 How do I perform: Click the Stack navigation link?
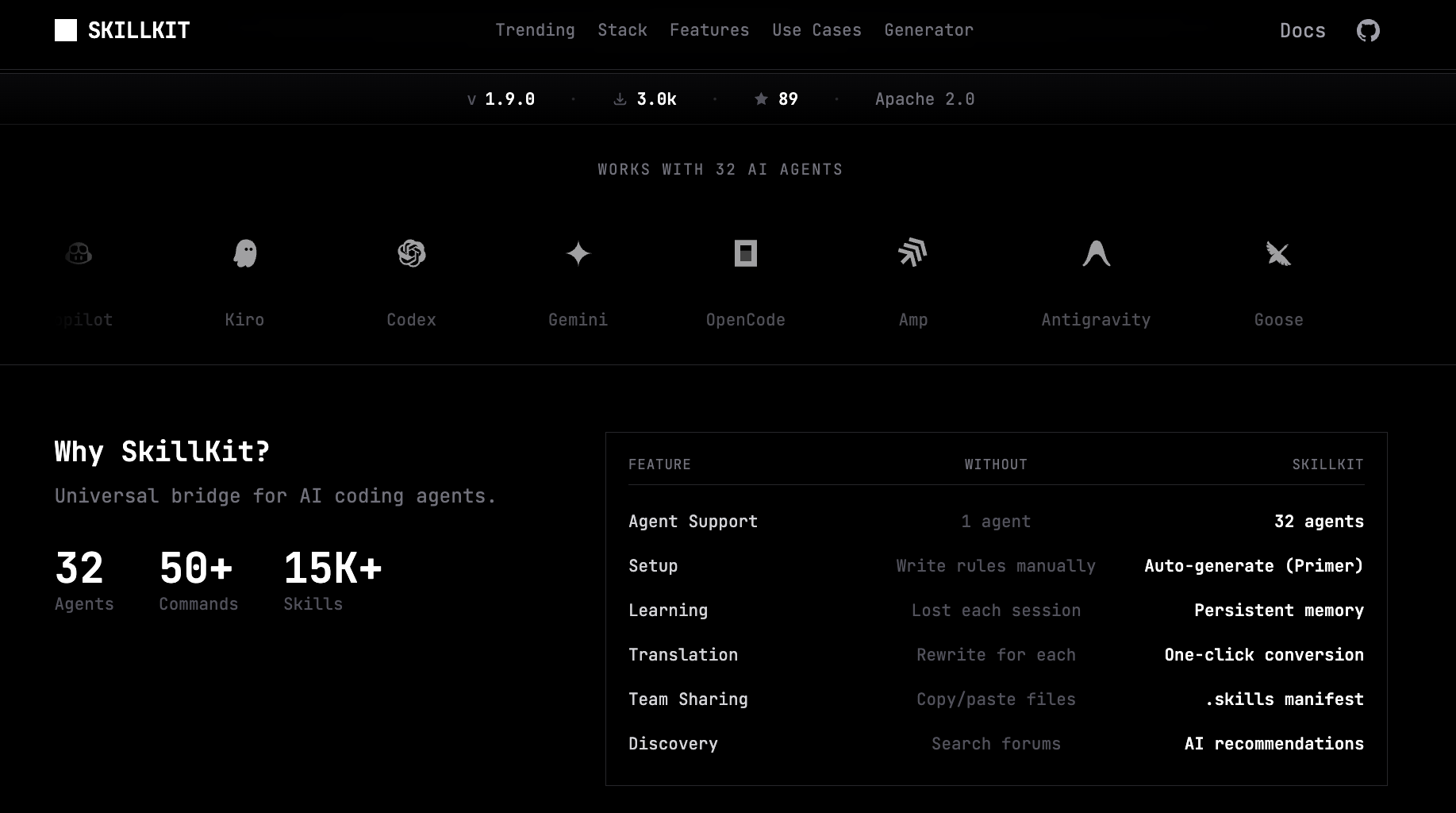(622, 30)
